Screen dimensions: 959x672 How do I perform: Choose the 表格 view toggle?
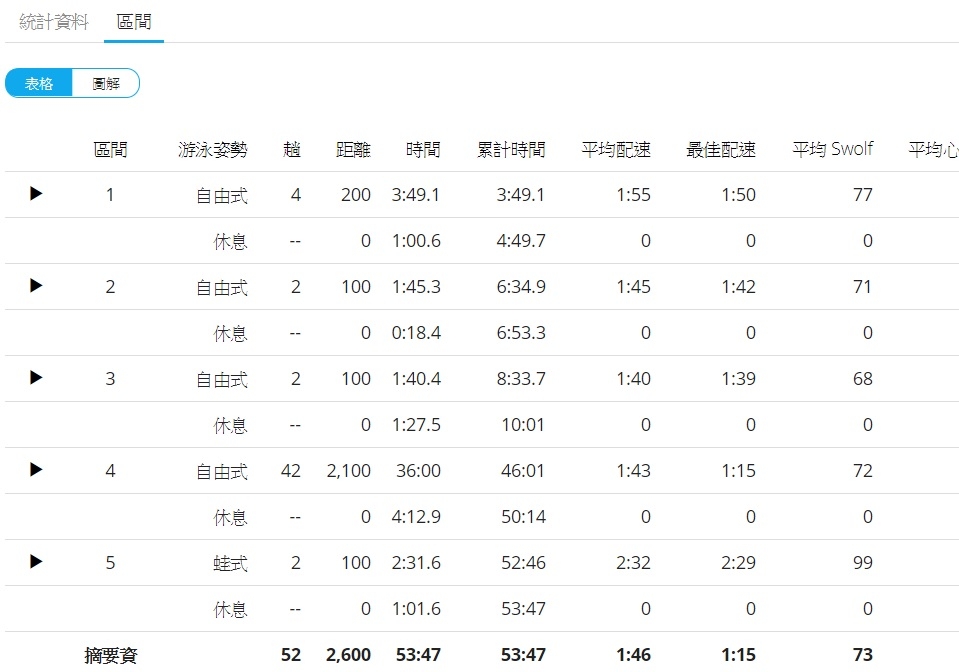coord(39,83)
